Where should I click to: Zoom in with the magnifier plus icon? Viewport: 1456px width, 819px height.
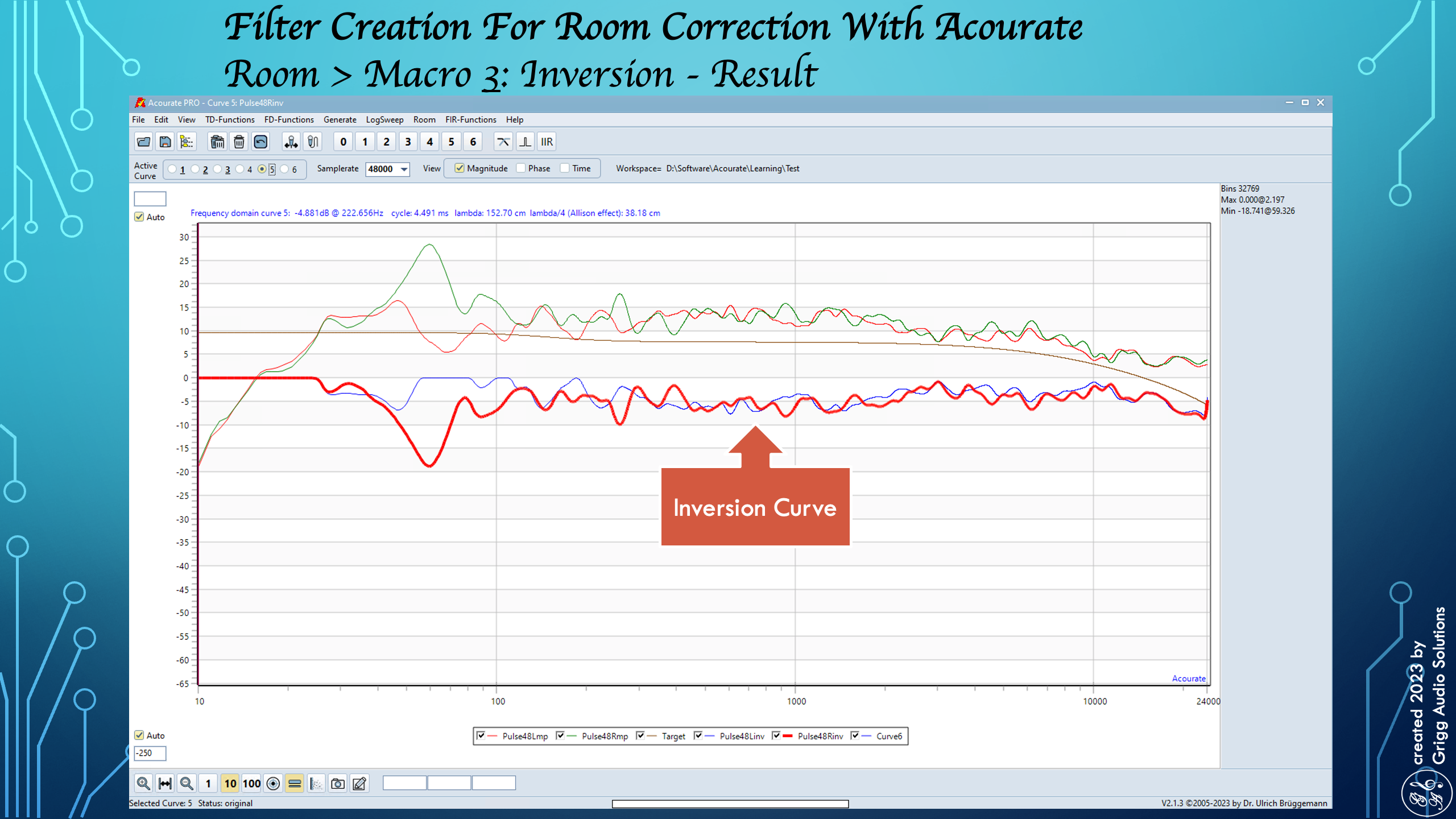pyautogui.click(x=143, y=783)
